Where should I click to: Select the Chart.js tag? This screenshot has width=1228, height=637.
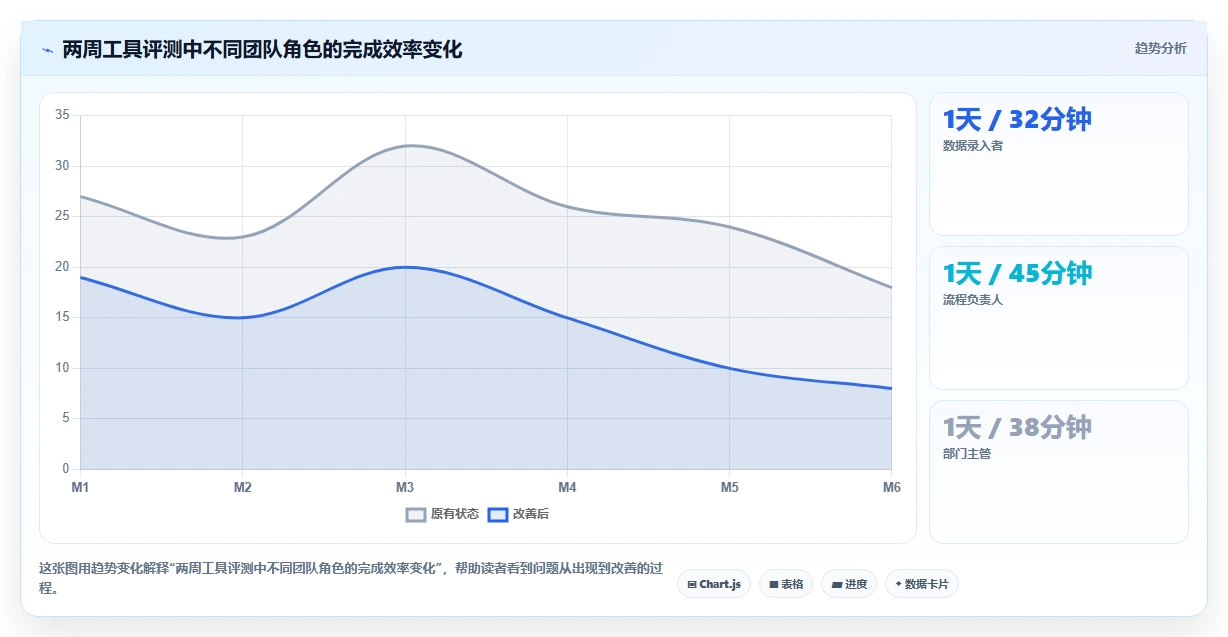coord(714,584)
